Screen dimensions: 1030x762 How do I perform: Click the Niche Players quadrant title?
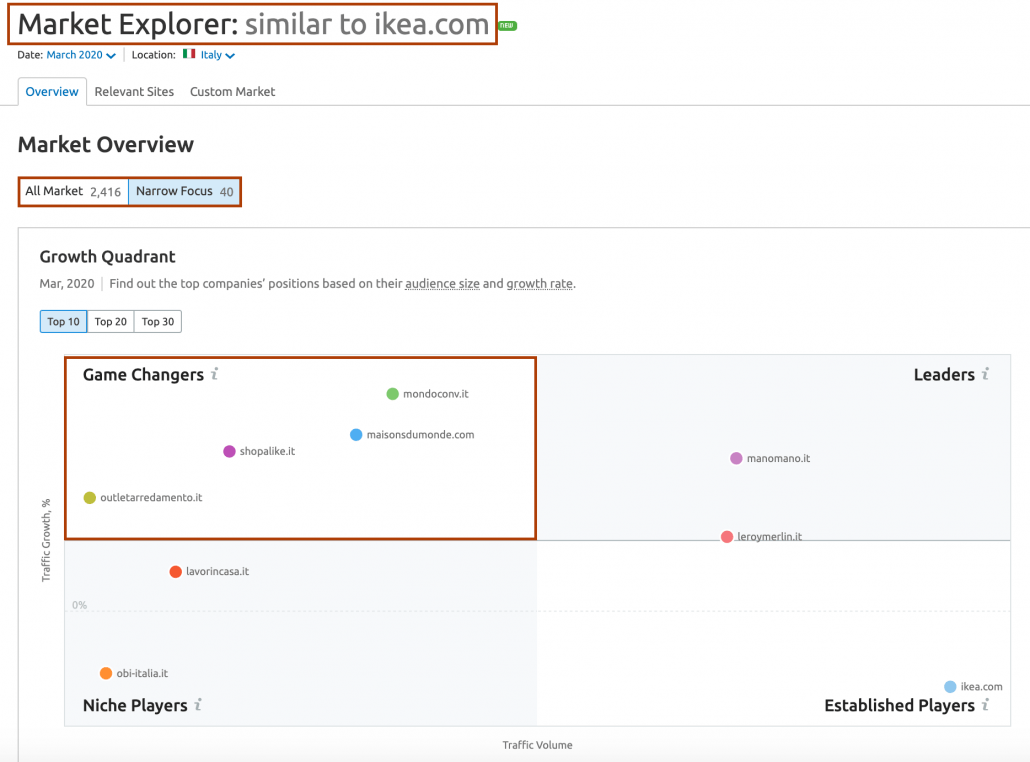click(x=135, y=706)
